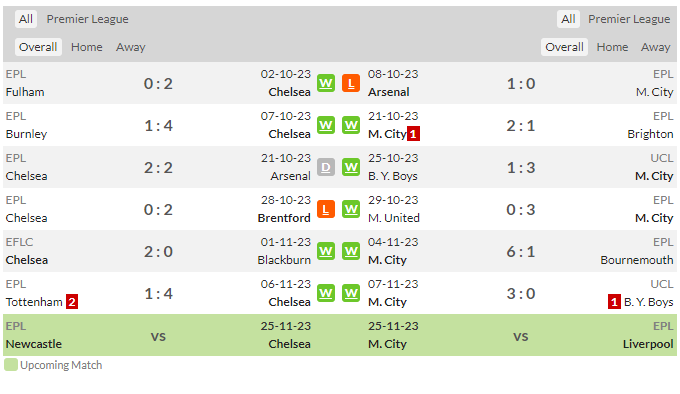Click the grey D badge for Chelsea vs Arsenal
The width and height of the screenshot is (680, 394).
point(326,167)
